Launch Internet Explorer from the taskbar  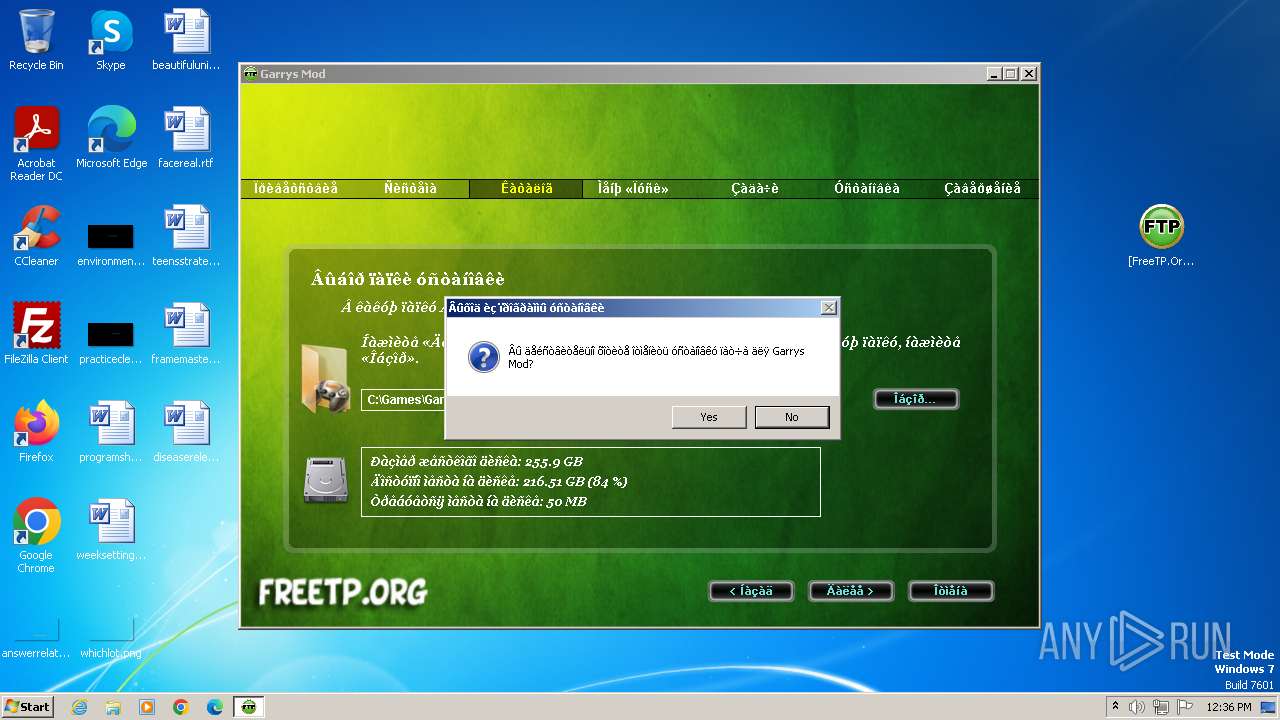click(x=79, y=707)
